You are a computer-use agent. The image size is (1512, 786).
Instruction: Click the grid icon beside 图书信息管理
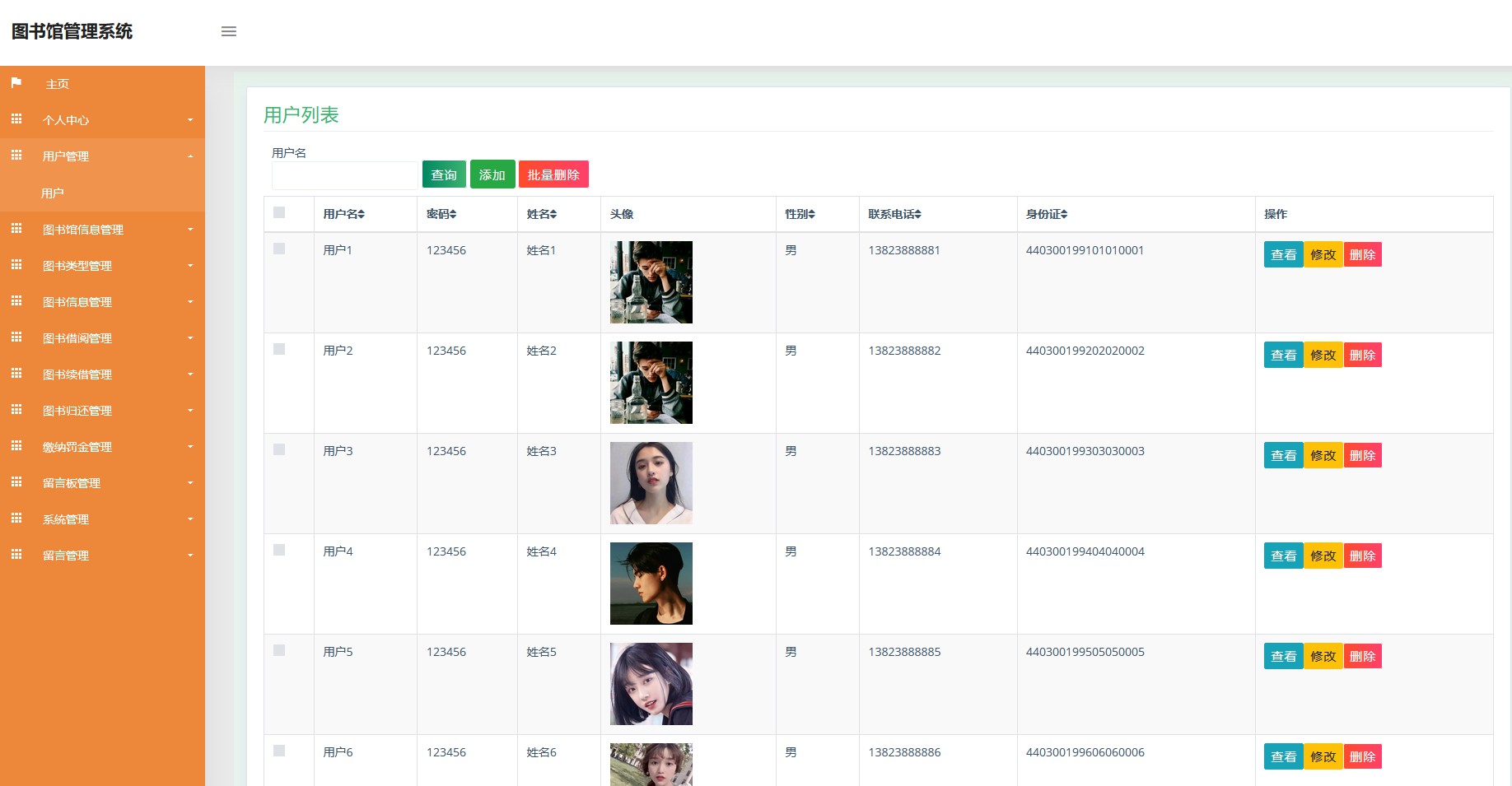(x=16, y=301)
